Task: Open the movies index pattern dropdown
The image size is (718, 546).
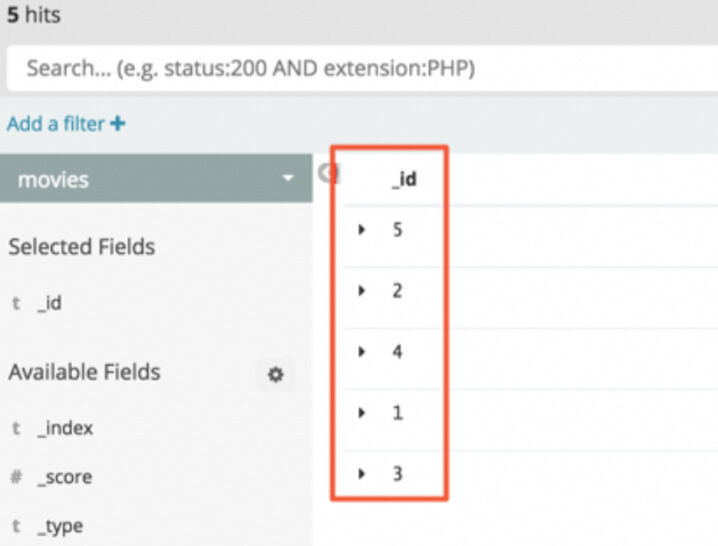Action: click(x=288, y=179)
